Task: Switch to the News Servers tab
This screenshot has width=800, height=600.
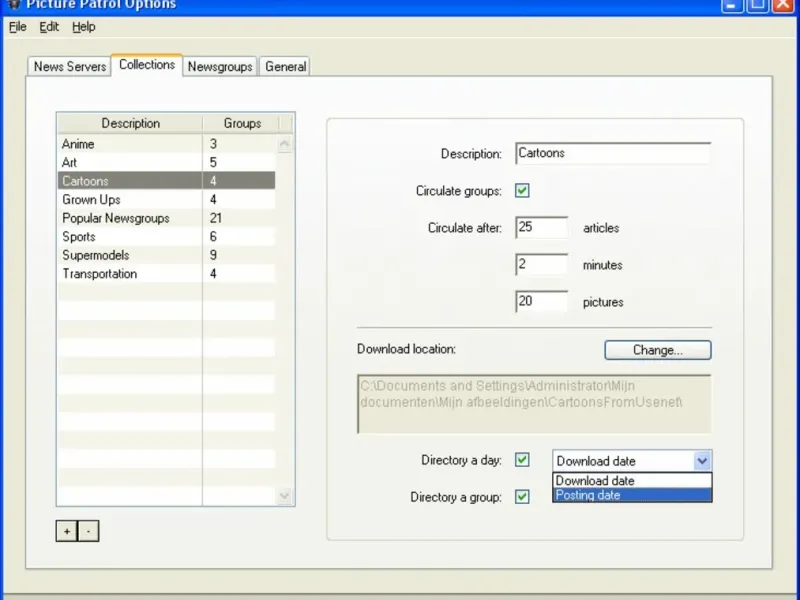Action: 70,67
